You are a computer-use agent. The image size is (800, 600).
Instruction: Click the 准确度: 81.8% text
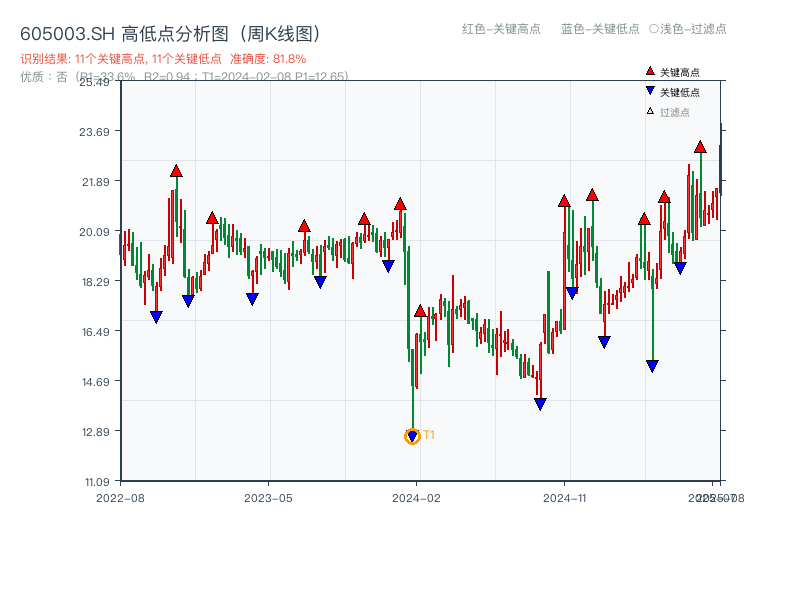coord(268,59)
